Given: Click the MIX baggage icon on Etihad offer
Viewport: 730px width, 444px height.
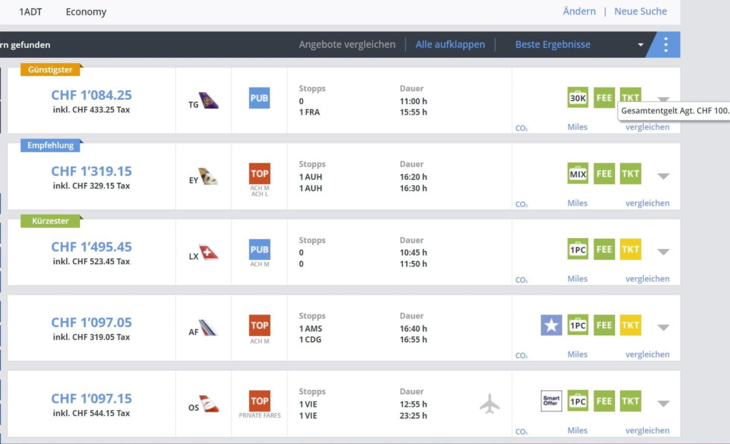Looking at the screenshot, I should [x=578, y=174].
